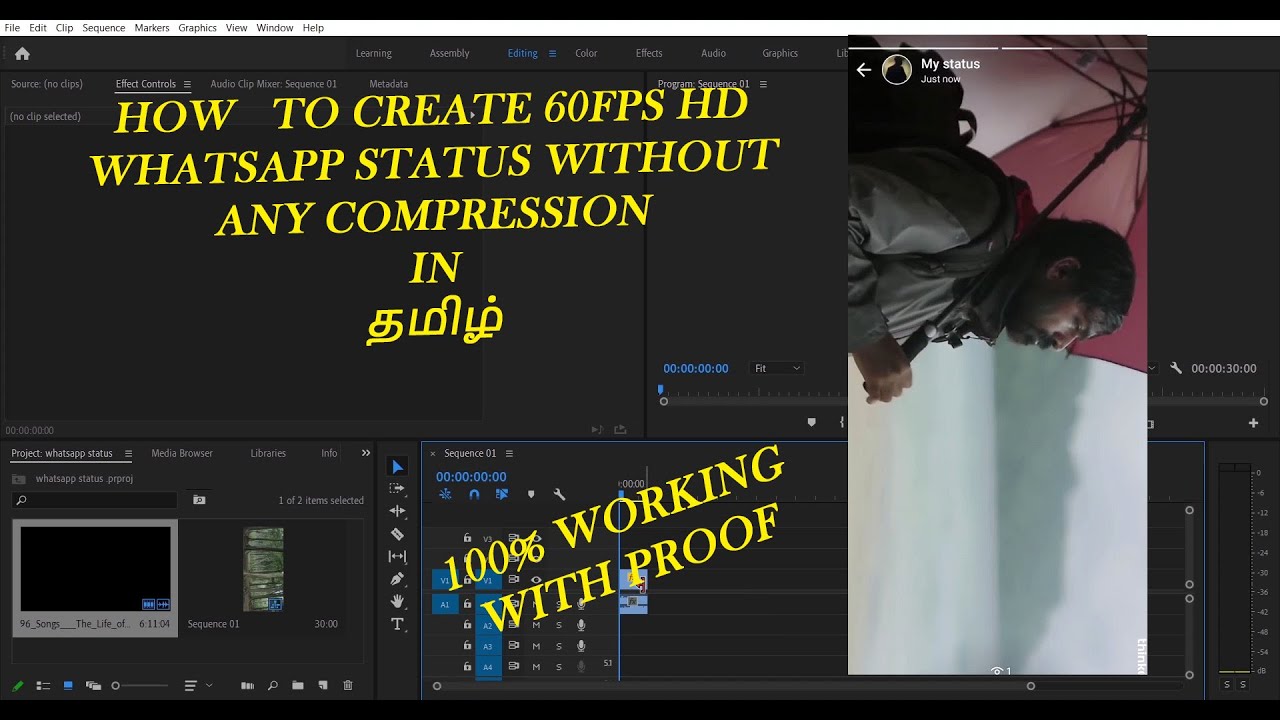Switch to Media Browser tab

(x=182, y=453)
